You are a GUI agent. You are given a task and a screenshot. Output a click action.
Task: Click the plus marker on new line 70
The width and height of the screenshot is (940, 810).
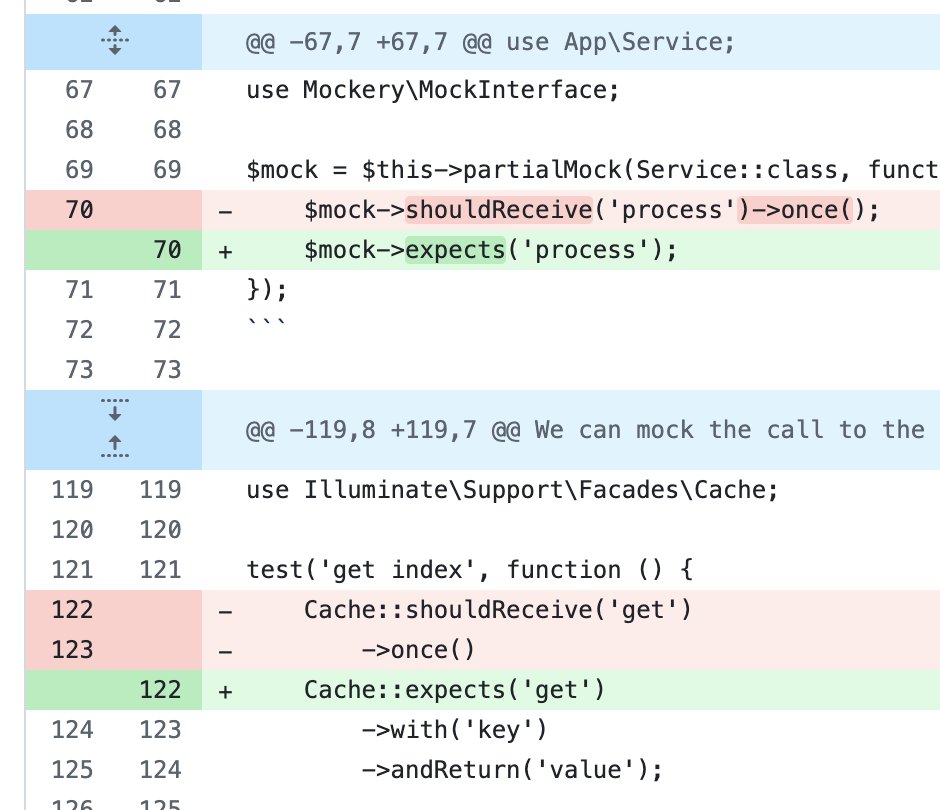(x=225, y=251)
